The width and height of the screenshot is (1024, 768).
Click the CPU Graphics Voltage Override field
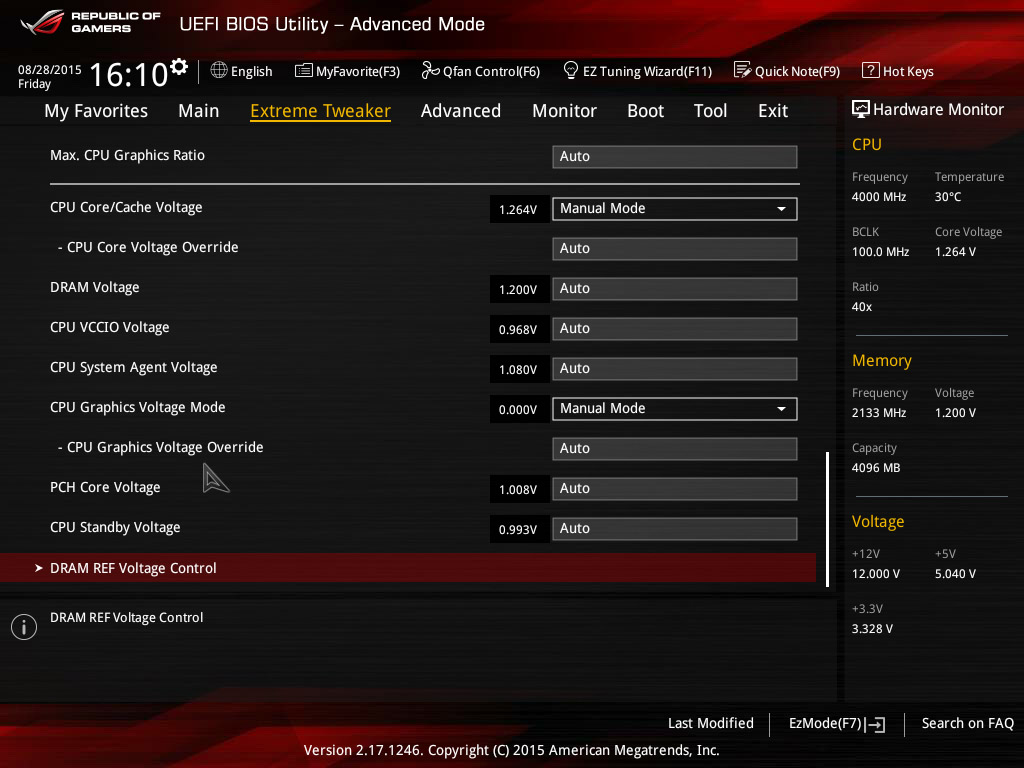tap(675, 449)
